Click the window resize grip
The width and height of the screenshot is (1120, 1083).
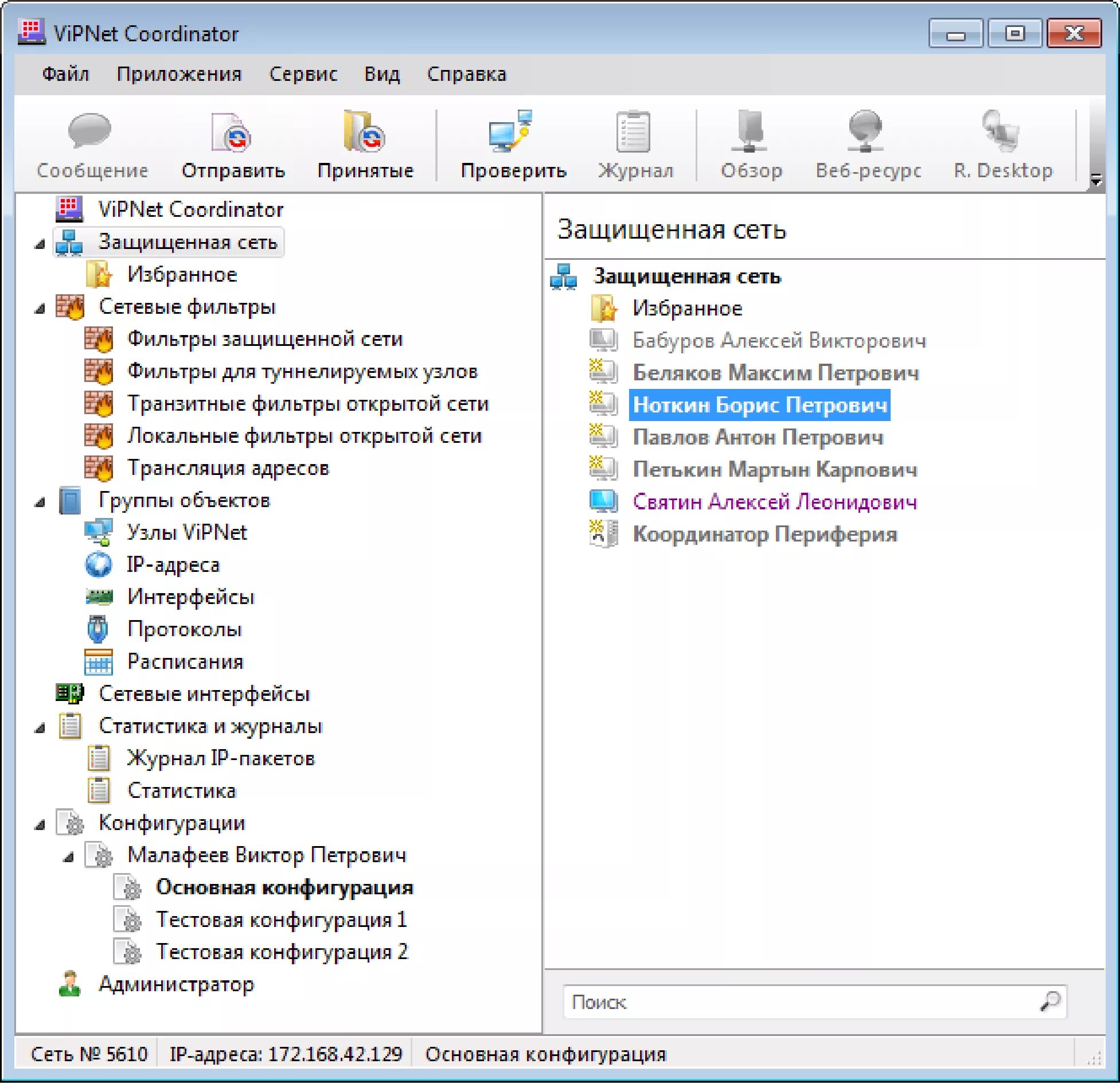(x=1094, y=1057)
